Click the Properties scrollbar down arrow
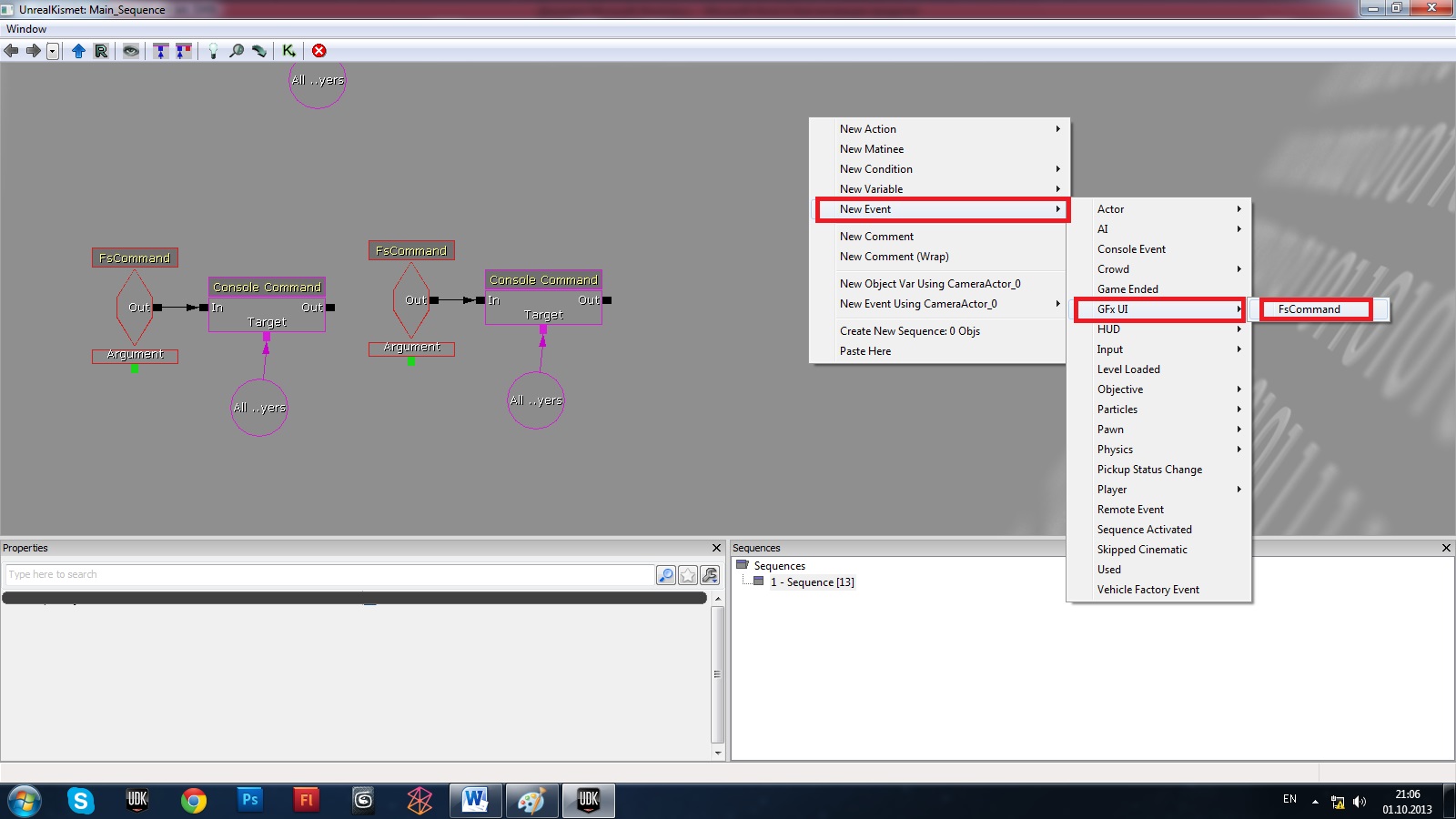 coord(718,753)
